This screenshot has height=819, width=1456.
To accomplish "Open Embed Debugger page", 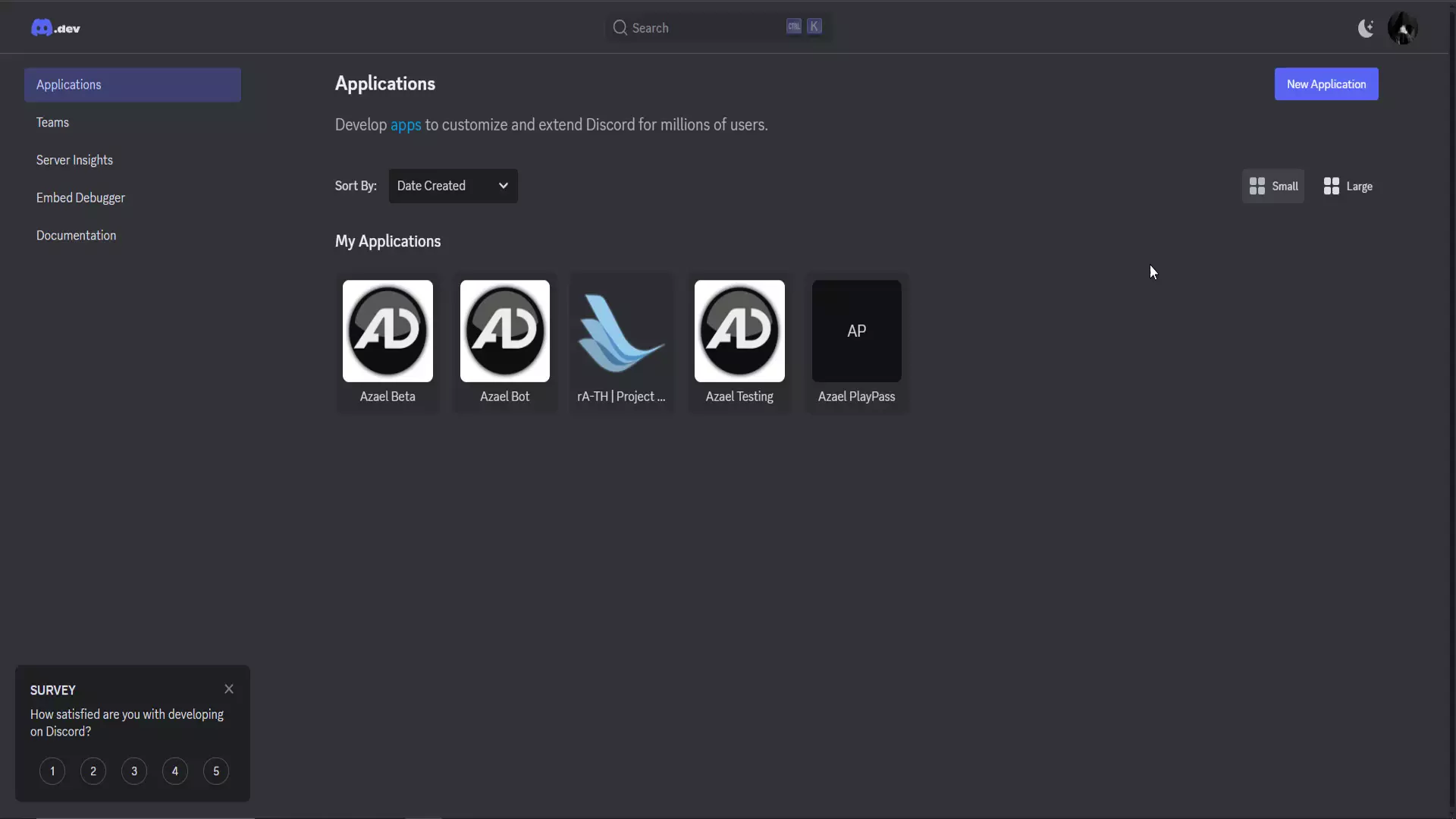I will (x=80, y=198).
